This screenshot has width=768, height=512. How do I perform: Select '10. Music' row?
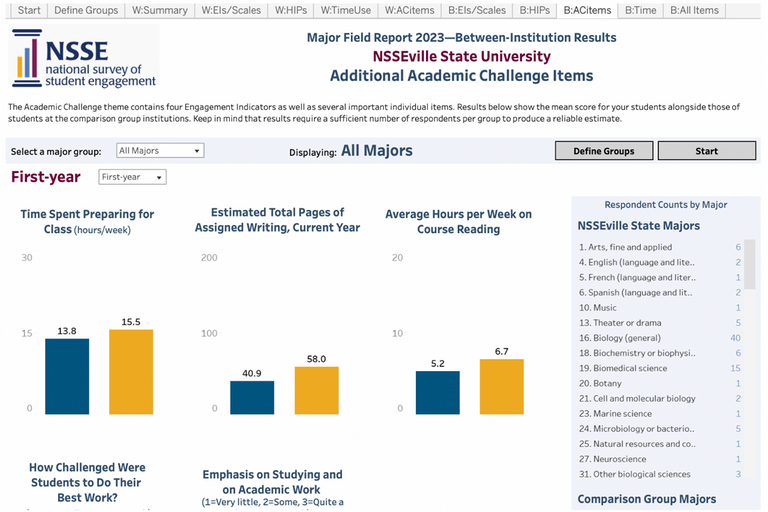tap(659, 308)
